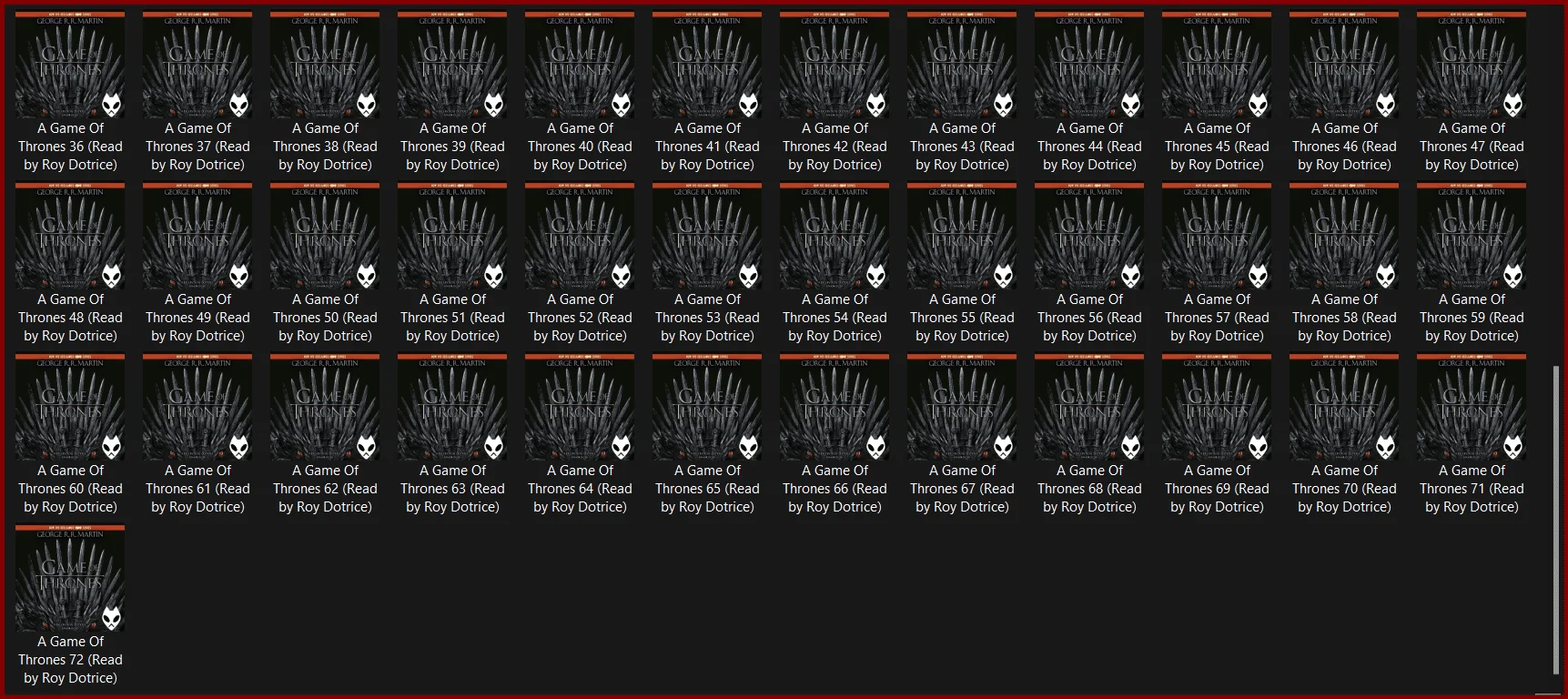Open the Thrones 69 cover thumbnail
Viewport: 1568px width, 699px height.
1217,408
